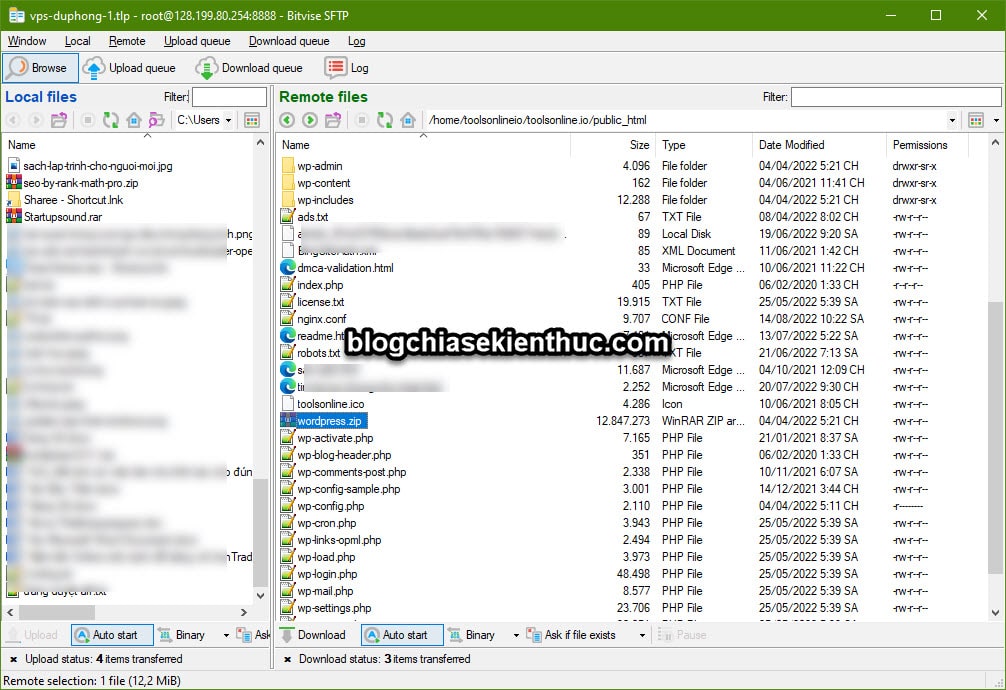Expand remote path history dropdown
This screenshot has width=1006, height=690.
[x=952, y=120]
